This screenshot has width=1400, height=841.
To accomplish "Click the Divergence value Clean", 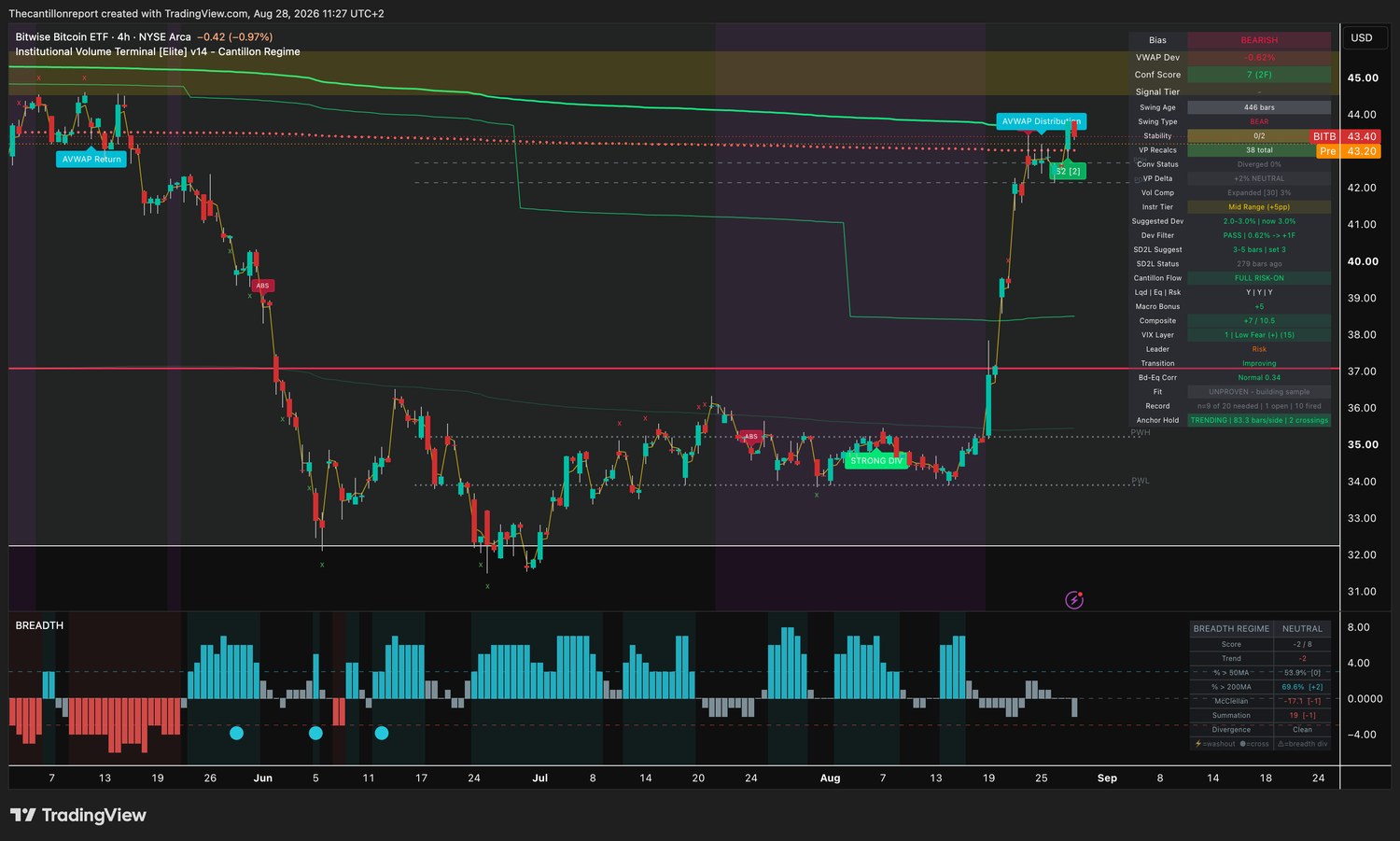I will pos(1302,729).
